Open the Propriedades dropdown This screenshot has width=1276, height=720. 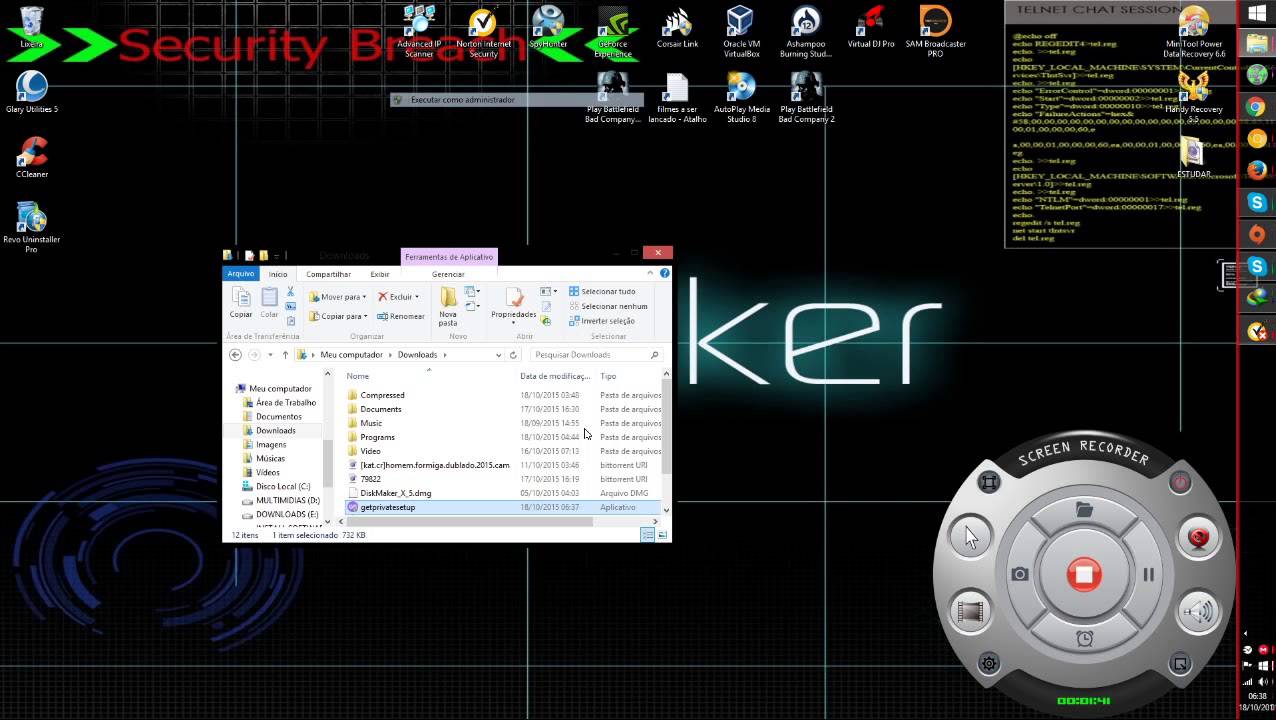tap(514, 306)
